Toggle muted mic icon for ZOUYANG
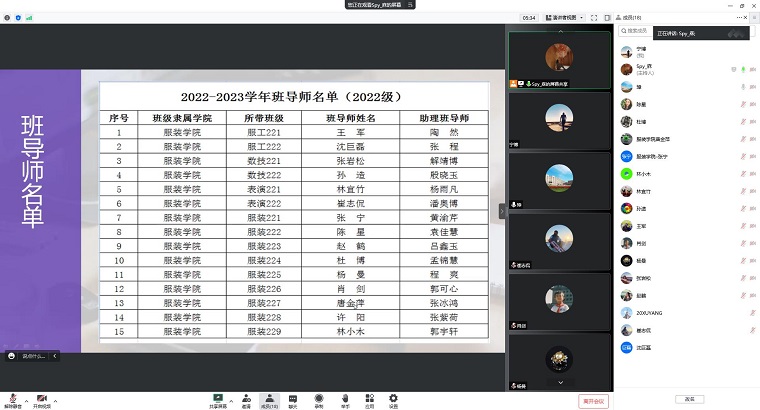Image resolution: width=760 pixels, height=410 pixels. click(x=753, y=313)
